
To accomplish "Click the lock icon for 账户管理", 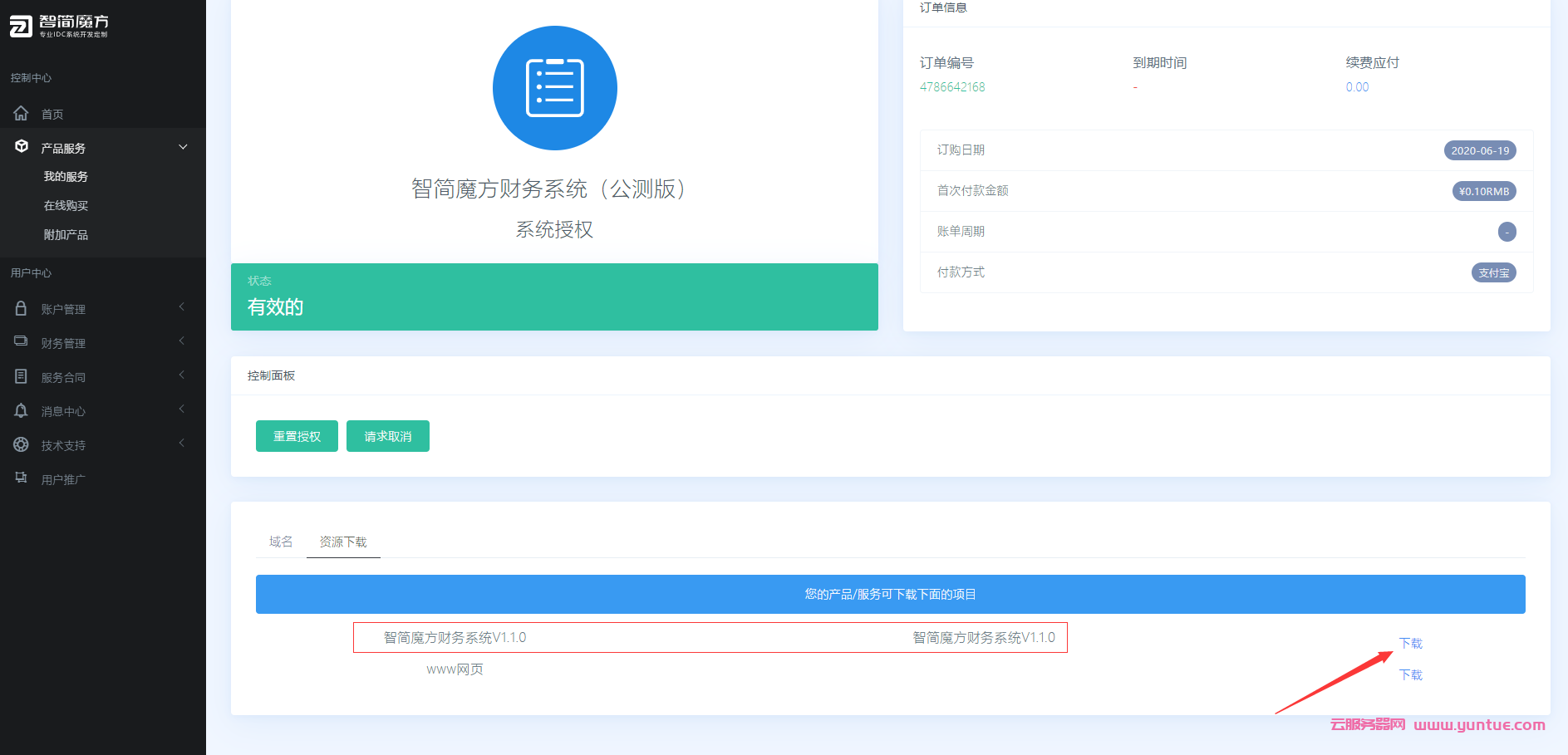I will tap(22, 308).
